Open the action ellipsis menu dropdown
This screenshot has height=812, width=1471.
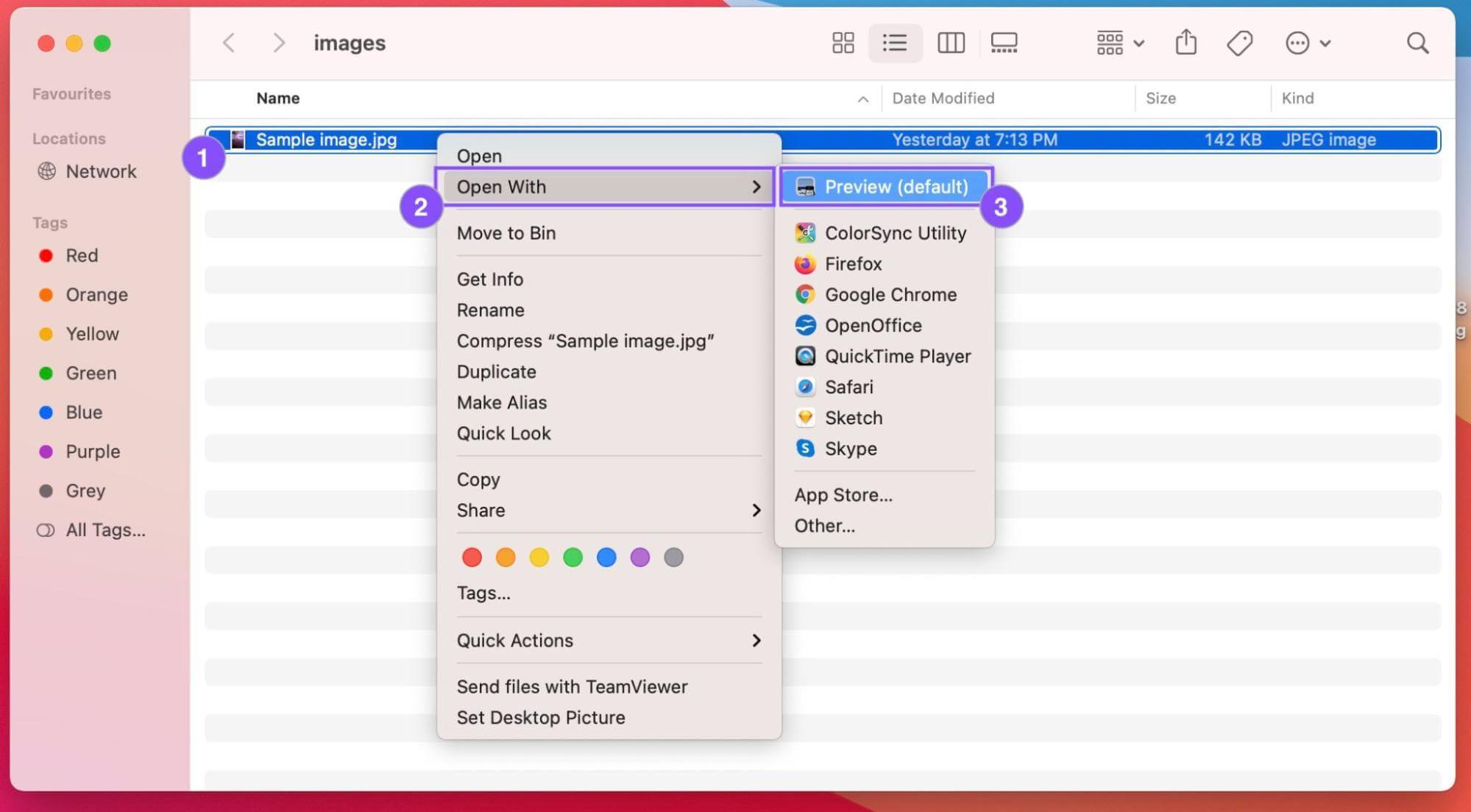tap(1308, 43)
